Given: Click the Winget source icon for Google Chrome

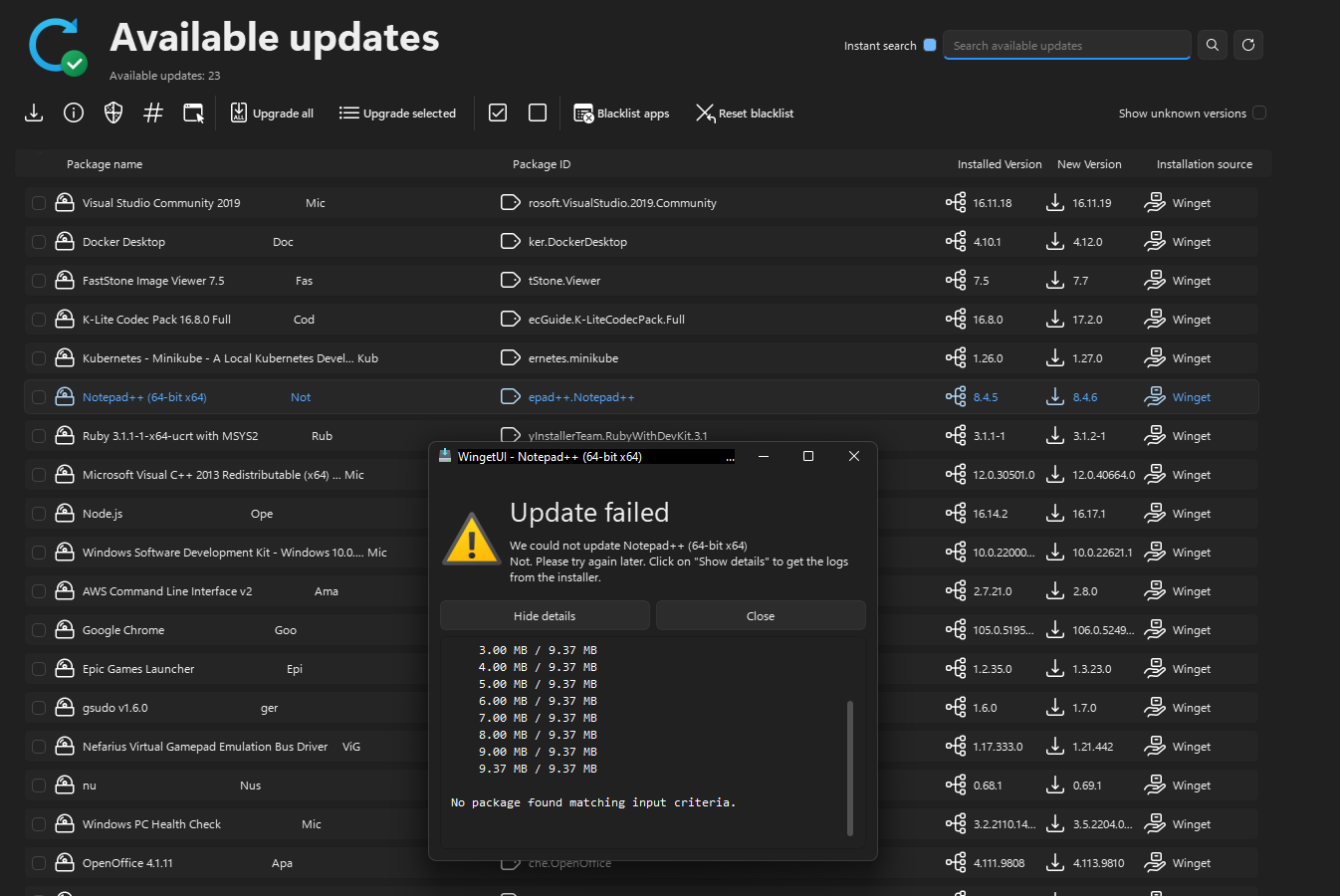Looking at the screenshot, I should (x=1155, y=629).
